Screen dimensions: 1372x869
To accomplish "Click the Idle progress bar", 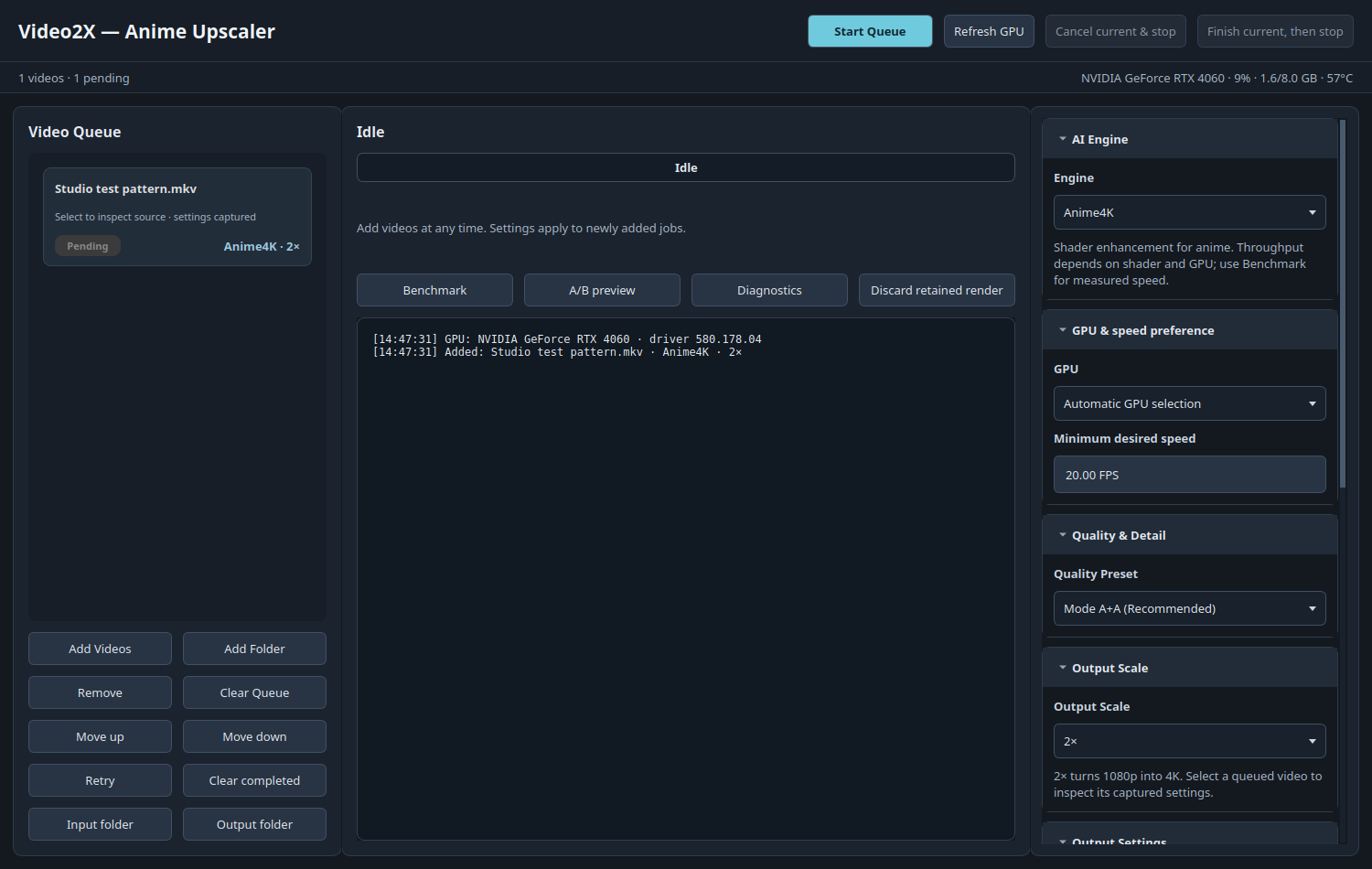I will [x=686, y=167].
